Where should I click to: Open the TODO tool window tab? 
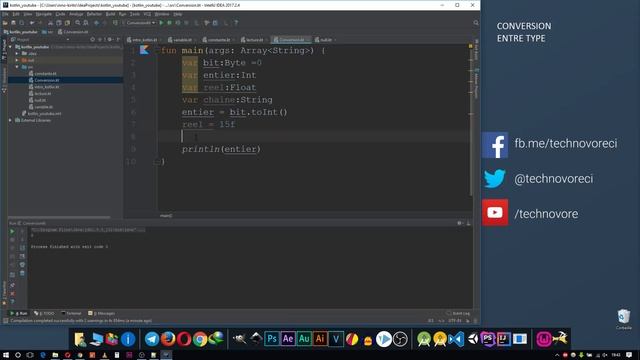pyautogui.click(x=44, y=313)
